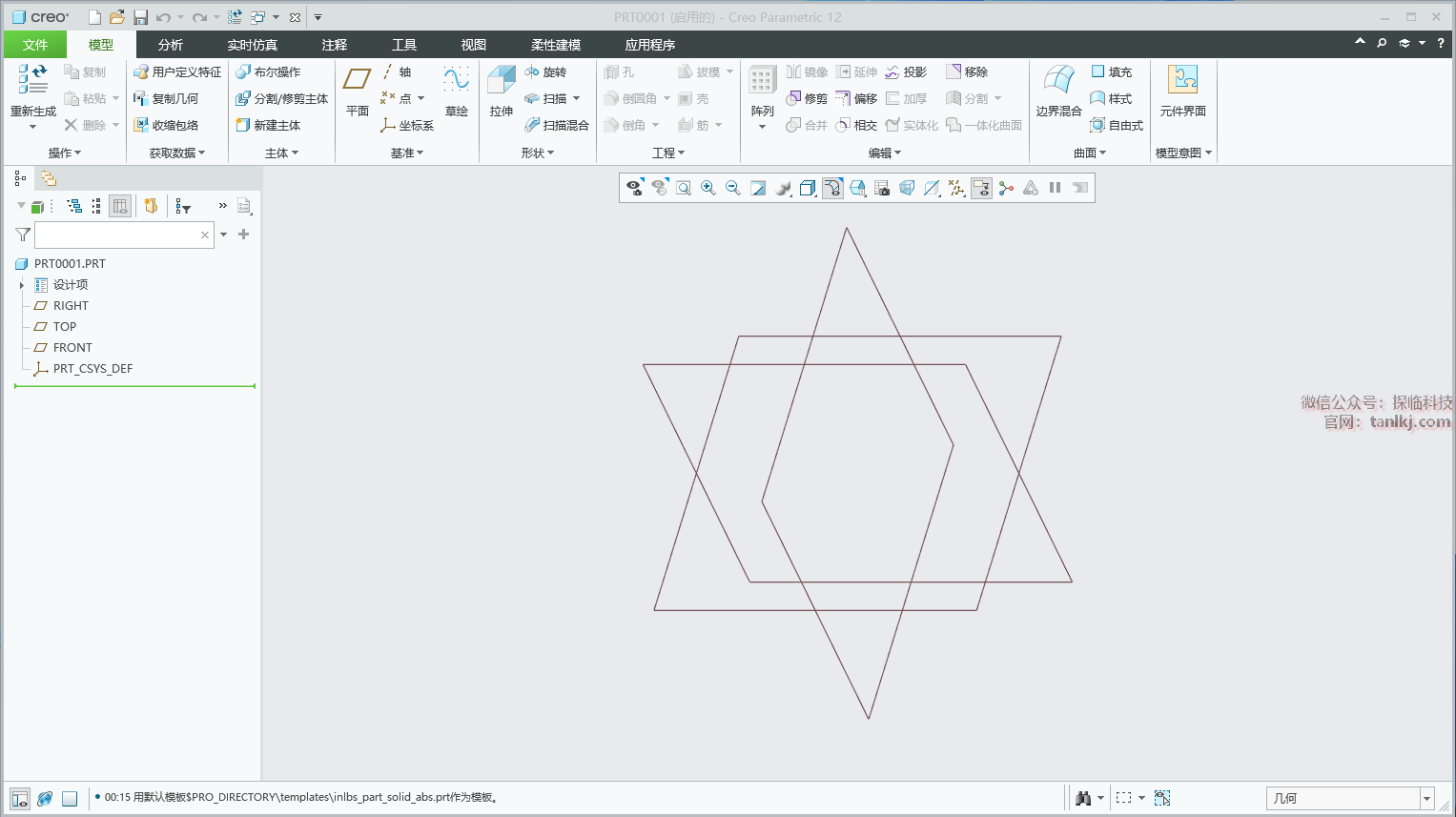Click the 旋转 (Revolve) tool
This screenshot has height=817, width=1456.
pyautogui.click(x=545, y=72)
